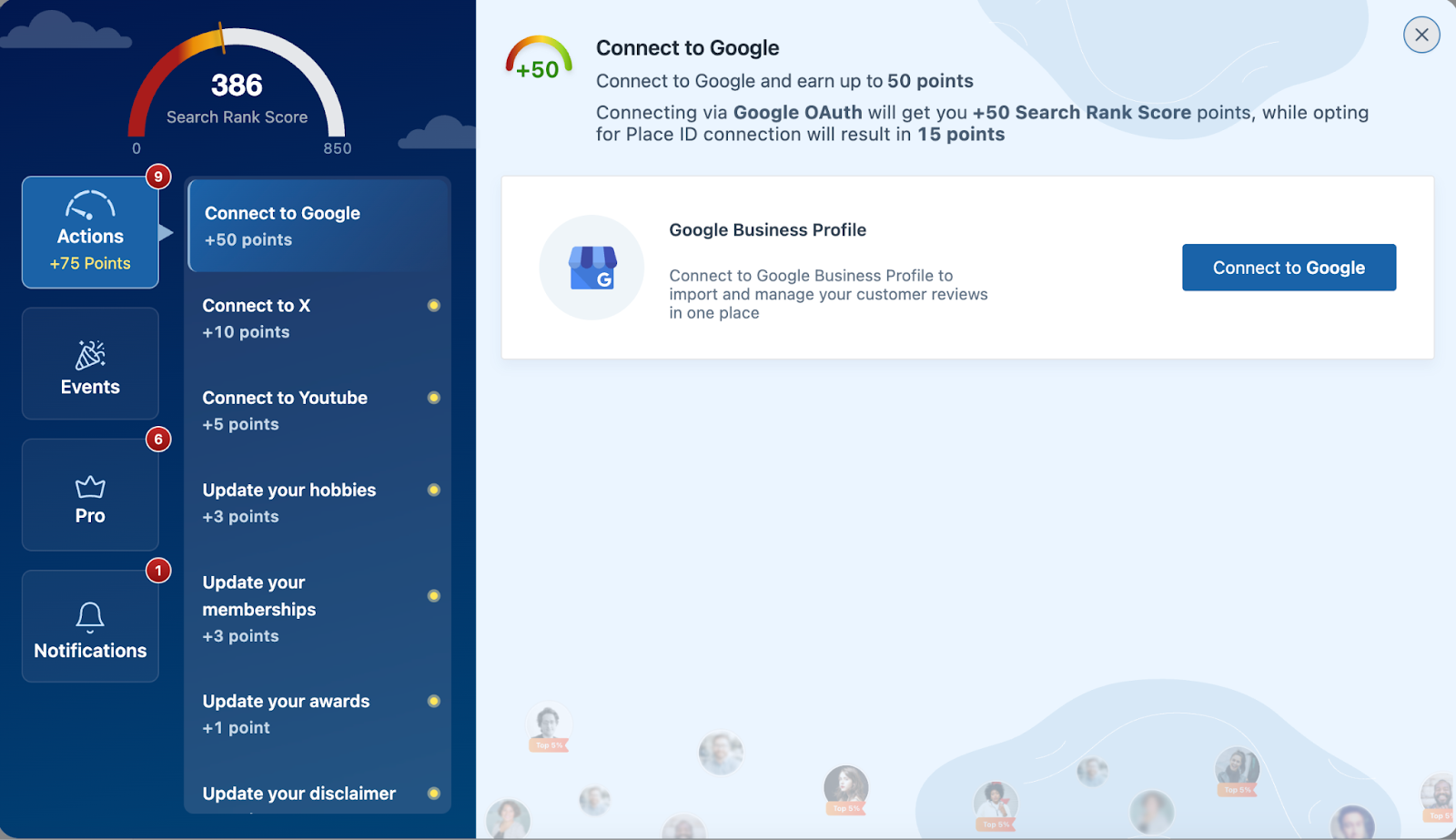This screenshot has width=1456, height=840.
Task: Click the blue Connect to Google button
Action: click(x=1289, y=268)
